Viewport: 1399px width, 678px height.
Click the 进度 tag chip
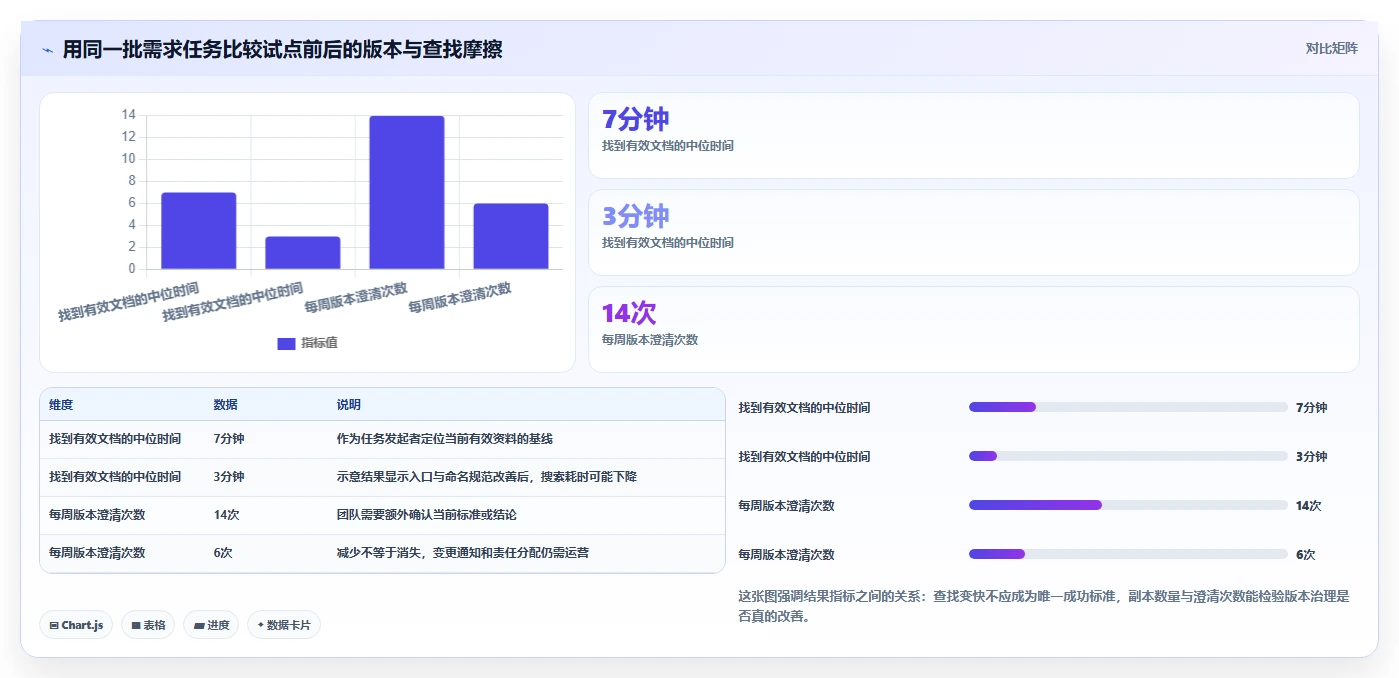(x=211, y=625)
